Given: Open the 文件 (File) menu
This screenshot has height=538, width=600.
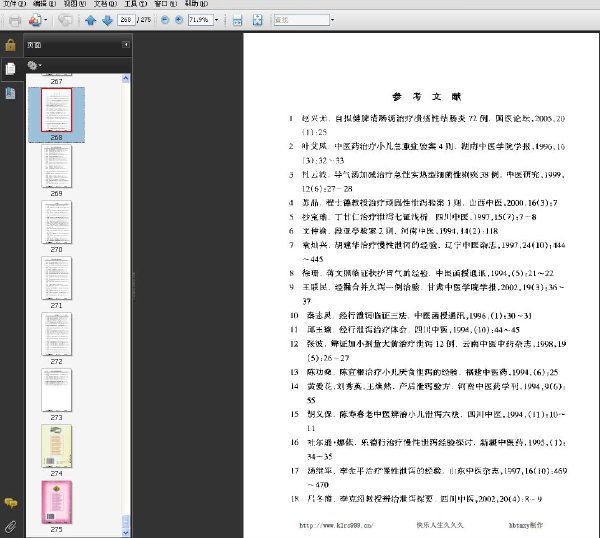Looking at the screenshot, I should (15, 3).
